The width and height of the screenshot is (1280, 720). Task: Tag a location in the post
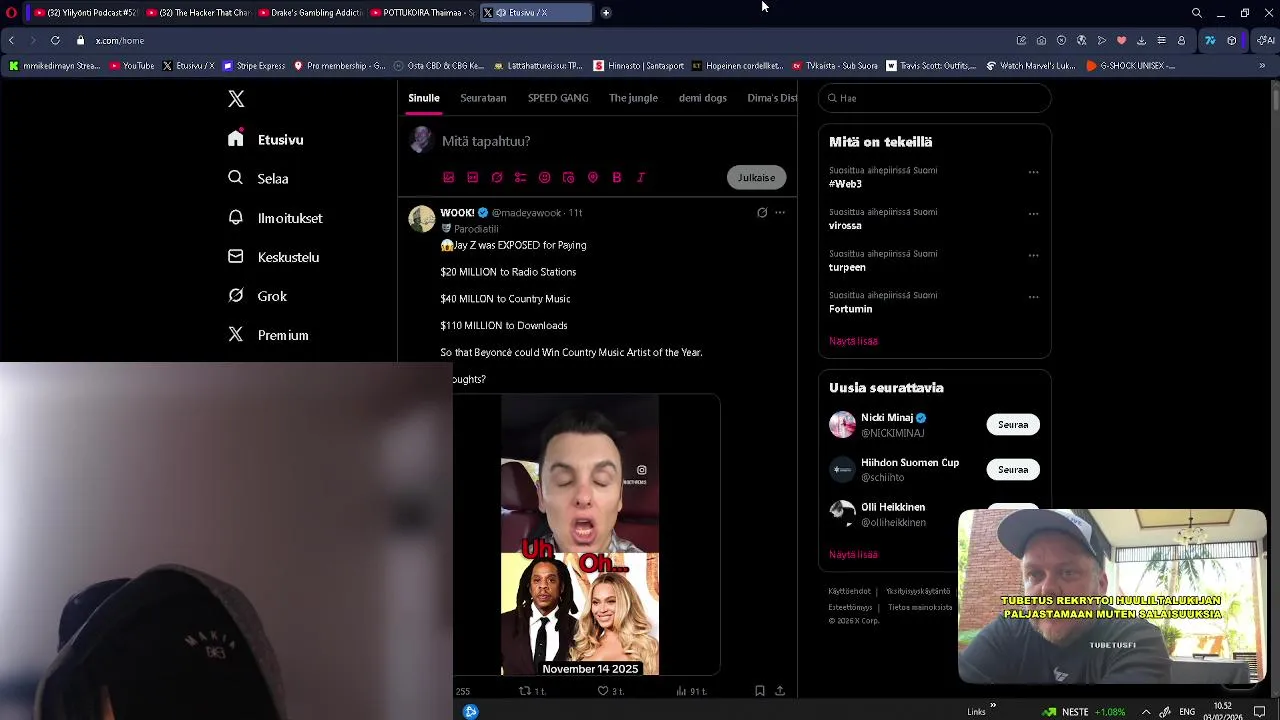coord(593,177)
